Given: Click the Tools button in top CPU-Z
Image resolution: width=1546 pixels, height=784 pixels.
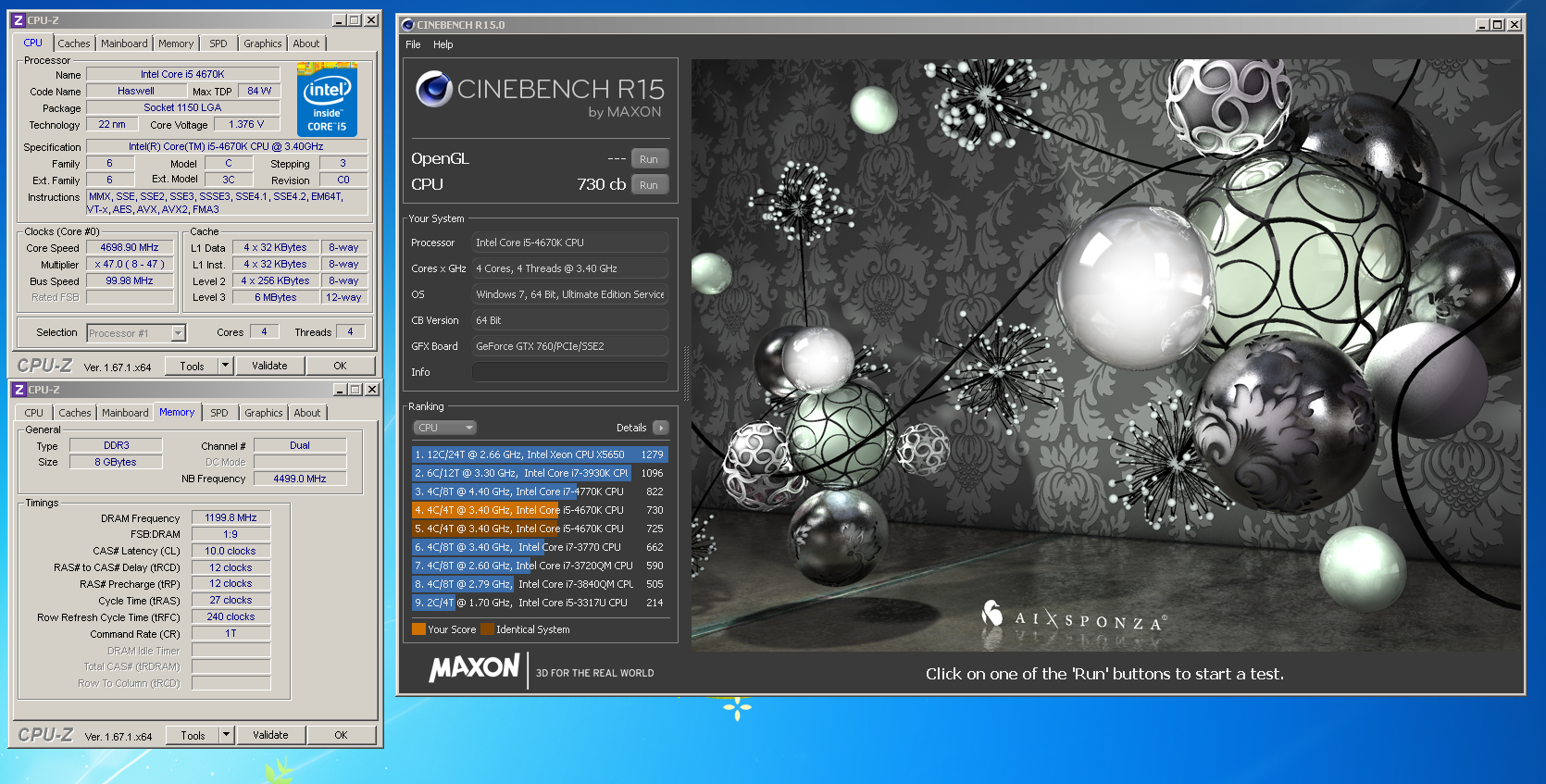Looking at the screenshot, I should click(x=193, y=366).
